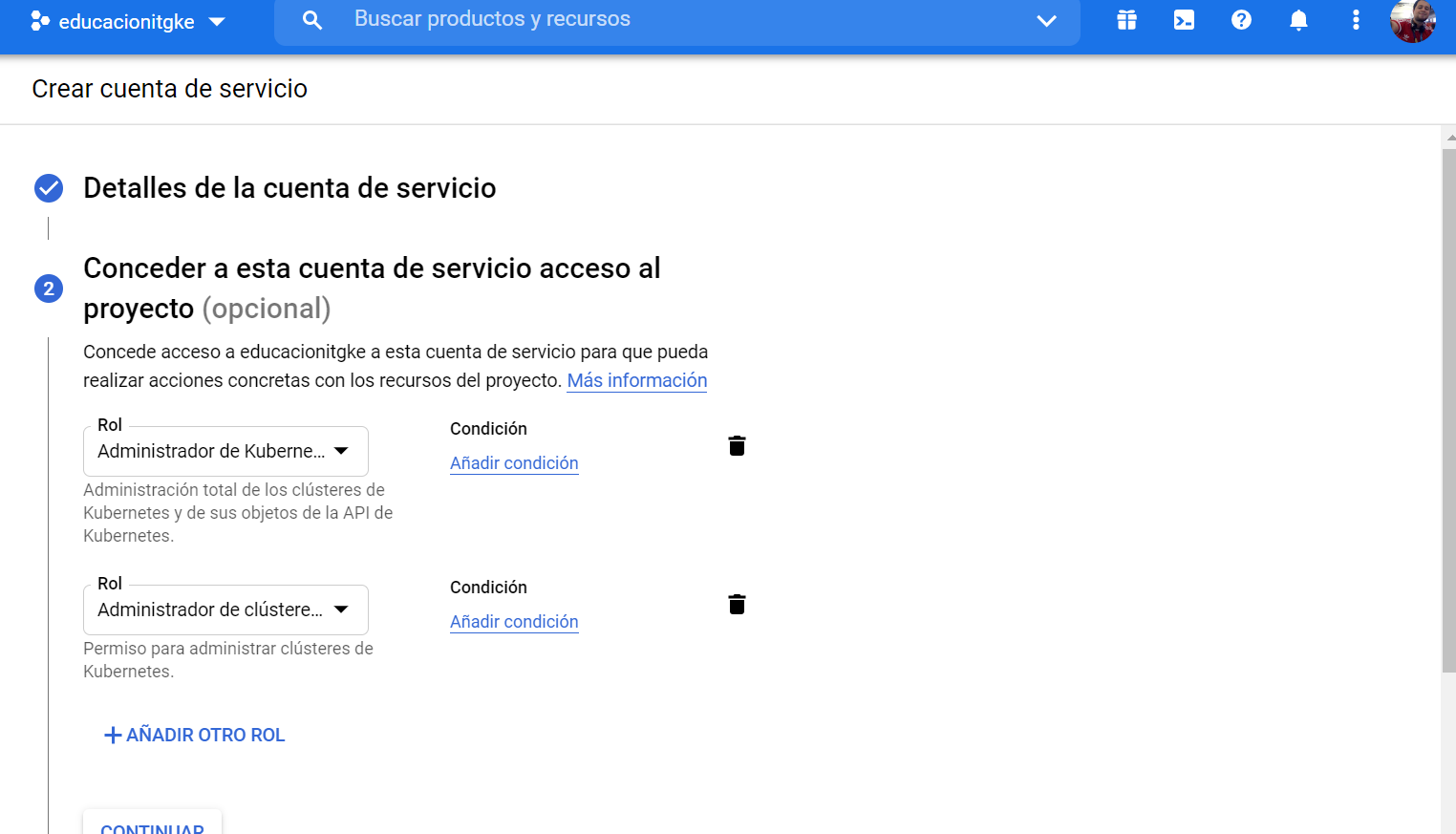Open Detalles de la cuenta de servicio step
Viewport: 1456px width, 834px height.
289,188
